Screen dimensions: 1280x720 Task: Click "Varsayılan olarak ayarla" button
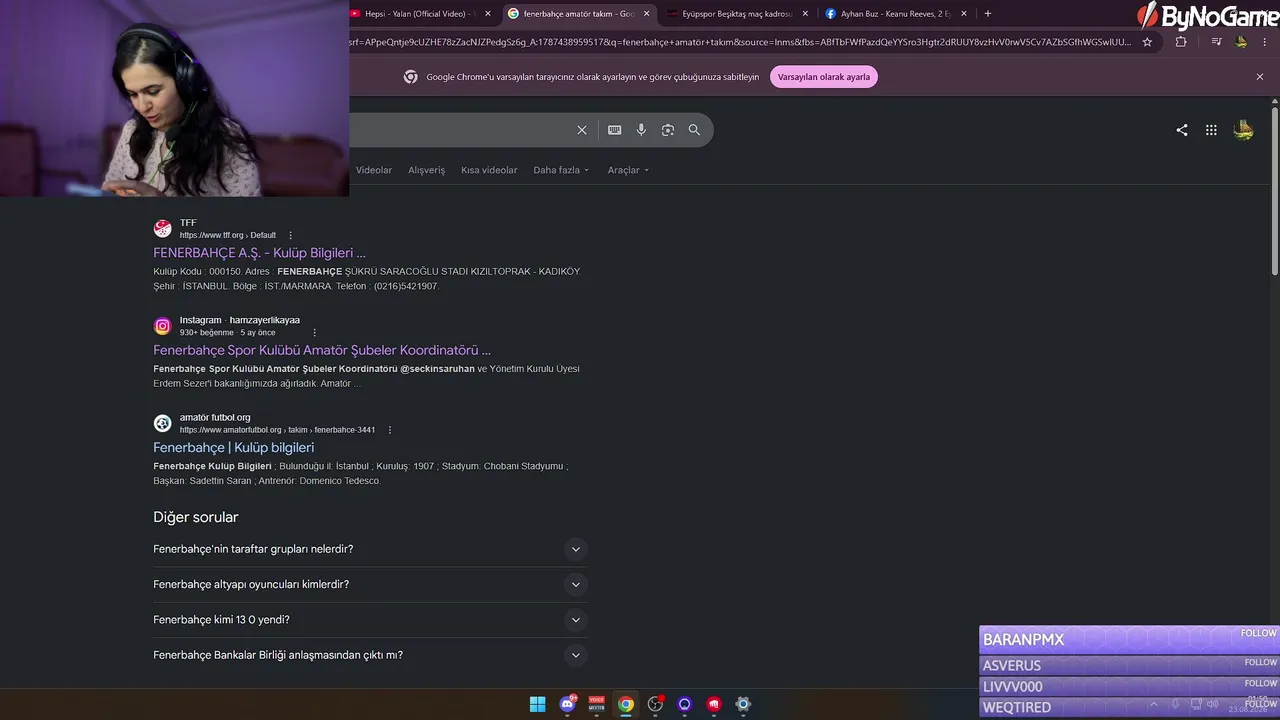824,77
